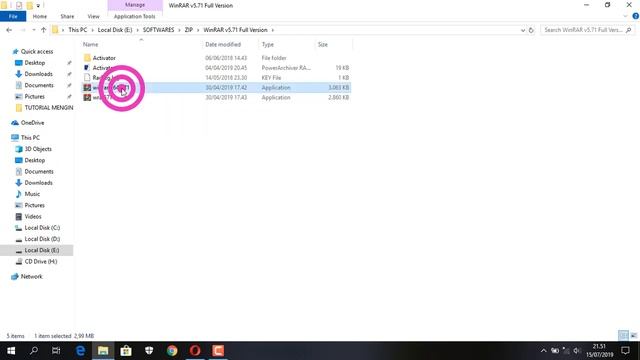Click the volume icon in system tray
The image size is (640, 360).
coord(577,351)
